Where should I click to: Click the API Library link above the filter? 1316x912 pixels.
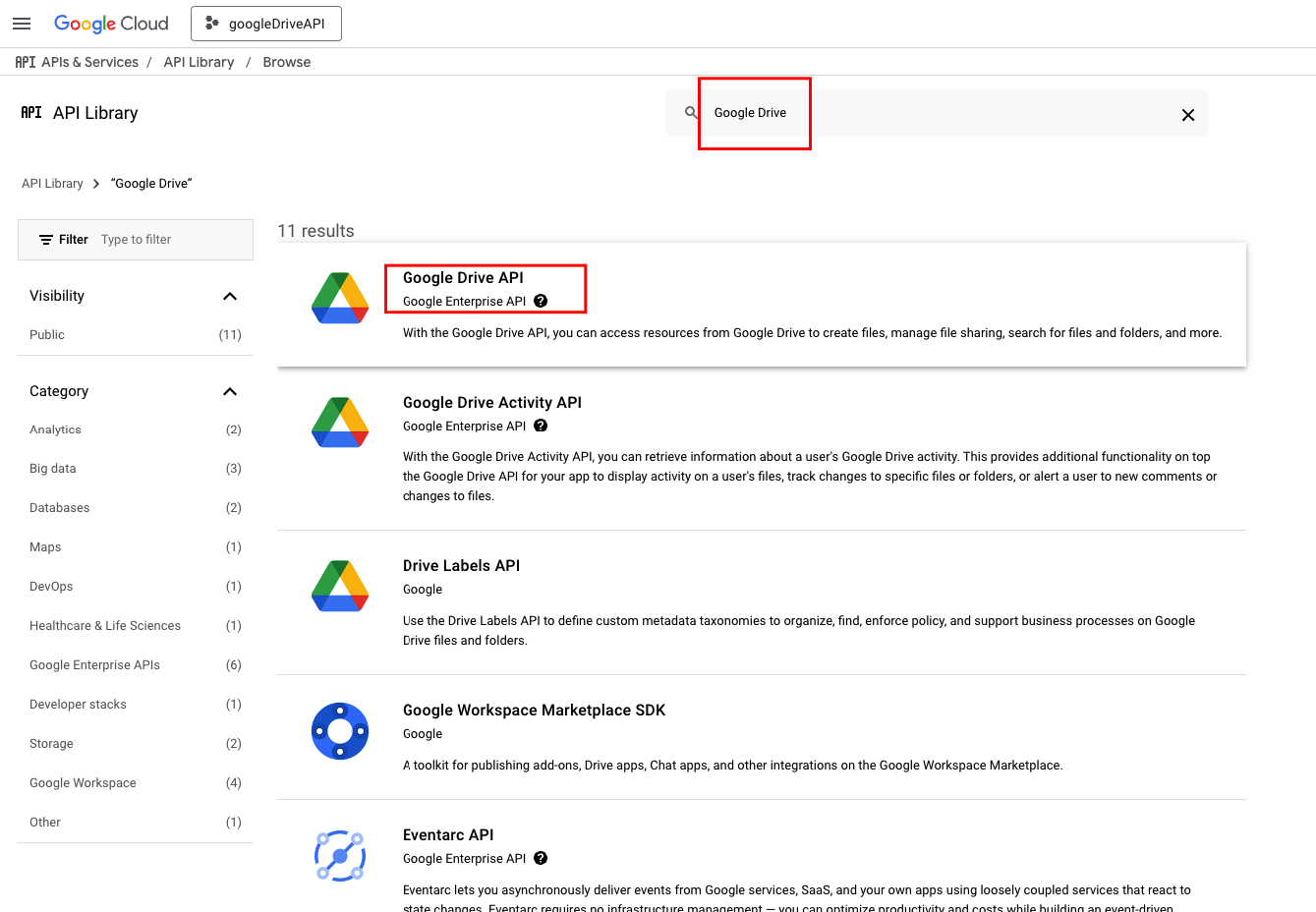[x=52, y=184]
